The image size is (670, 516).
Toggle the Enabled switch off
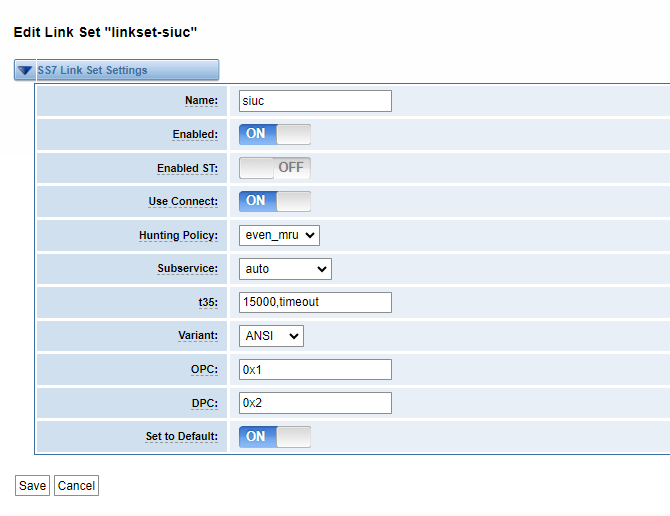275,134
